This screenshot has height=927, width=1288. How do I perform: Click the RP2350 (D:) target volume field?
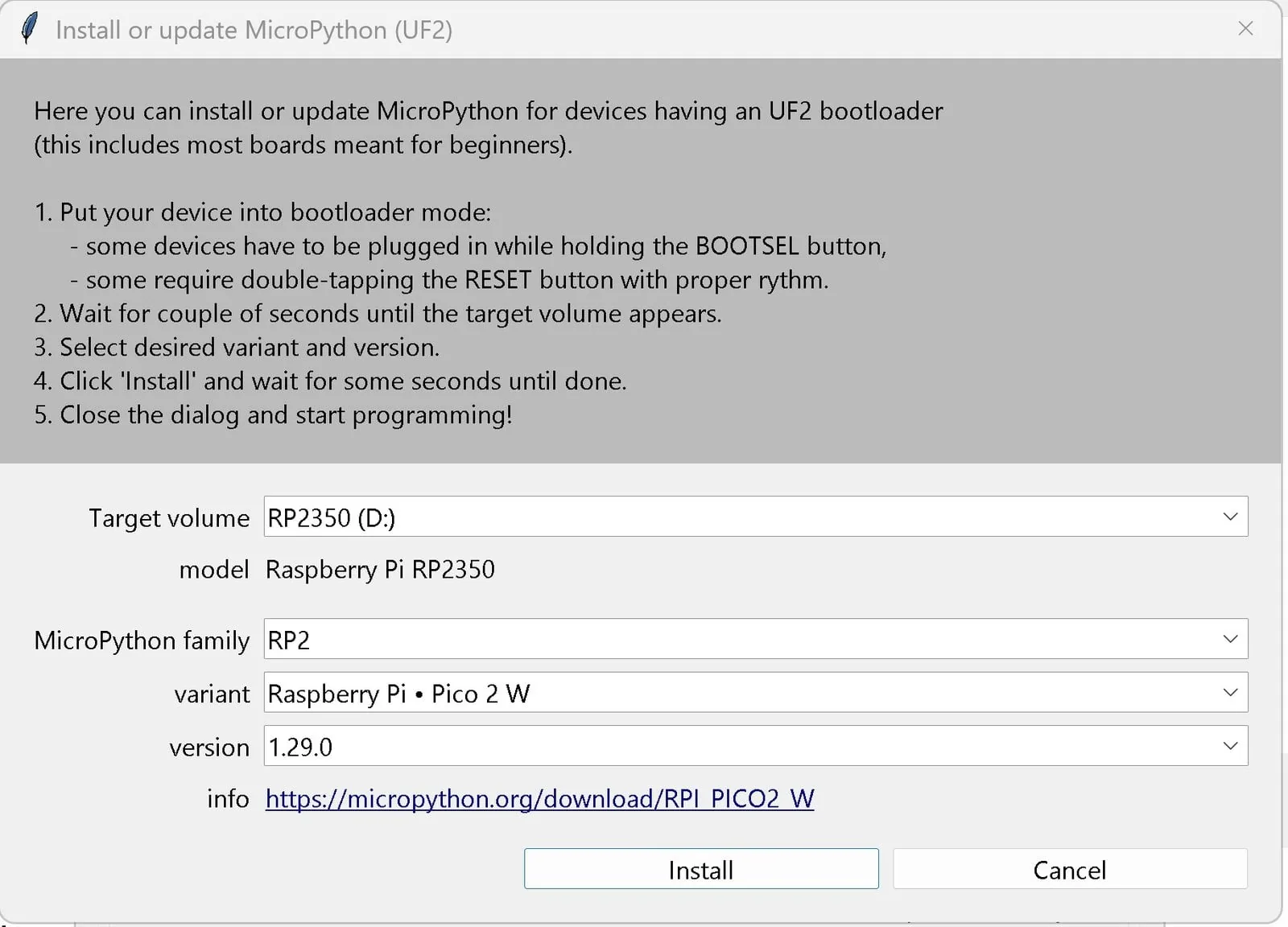point(756,517)
